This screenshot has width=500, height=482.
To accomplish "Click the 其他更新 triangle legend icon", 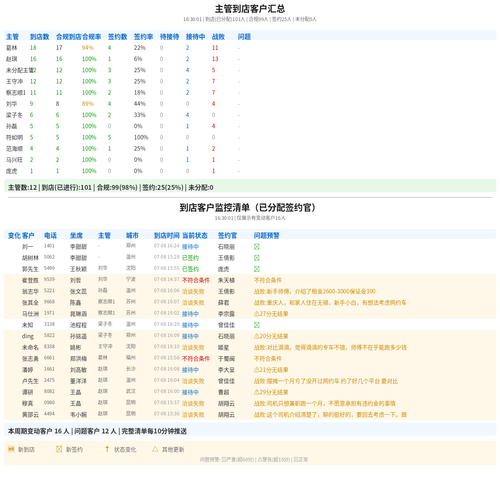I will point(155,449).
